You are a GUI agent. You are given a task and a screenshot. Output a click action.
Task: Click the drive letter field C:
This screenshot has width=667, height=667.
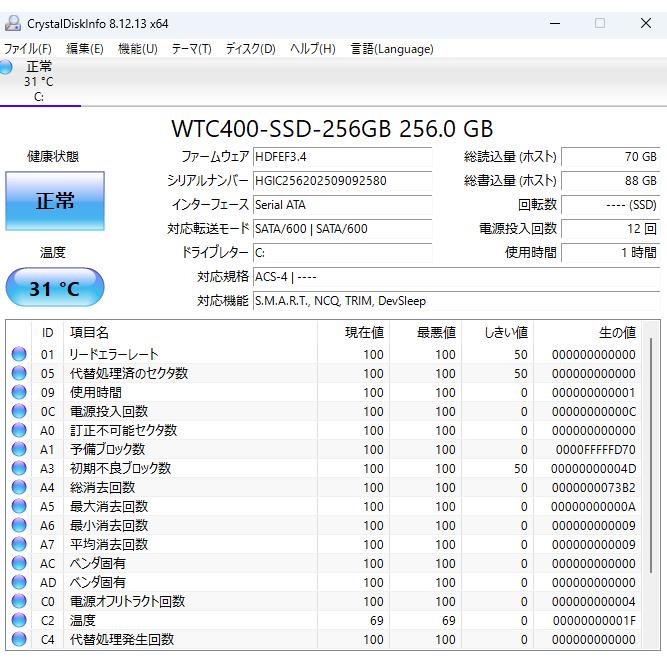point(342,253)
